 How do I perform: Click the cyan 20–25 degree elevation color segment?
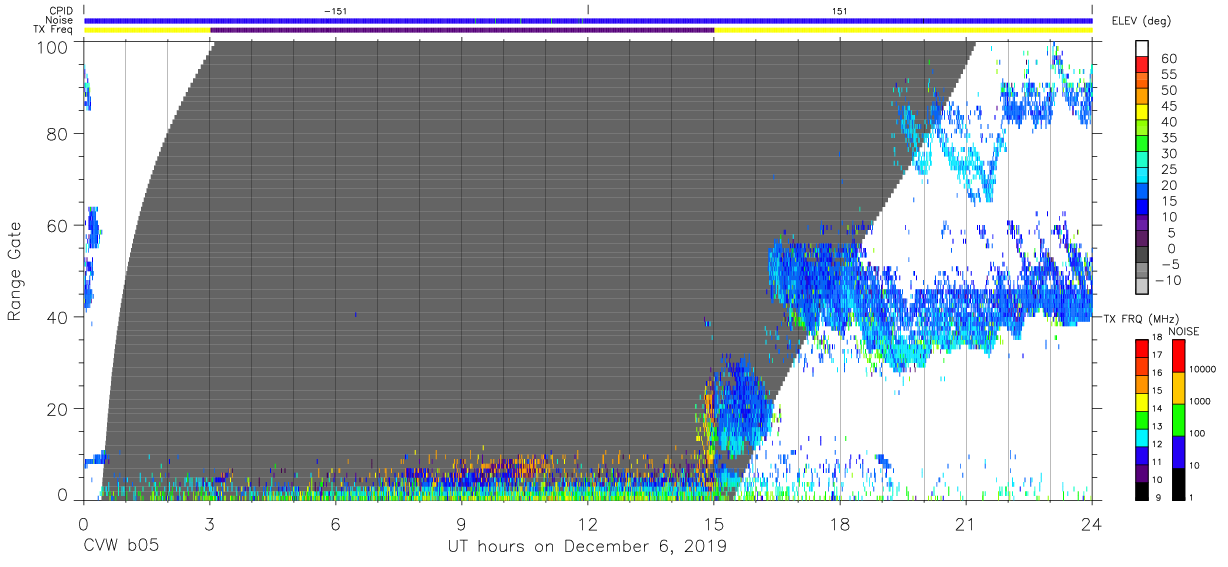[1143, 177]
